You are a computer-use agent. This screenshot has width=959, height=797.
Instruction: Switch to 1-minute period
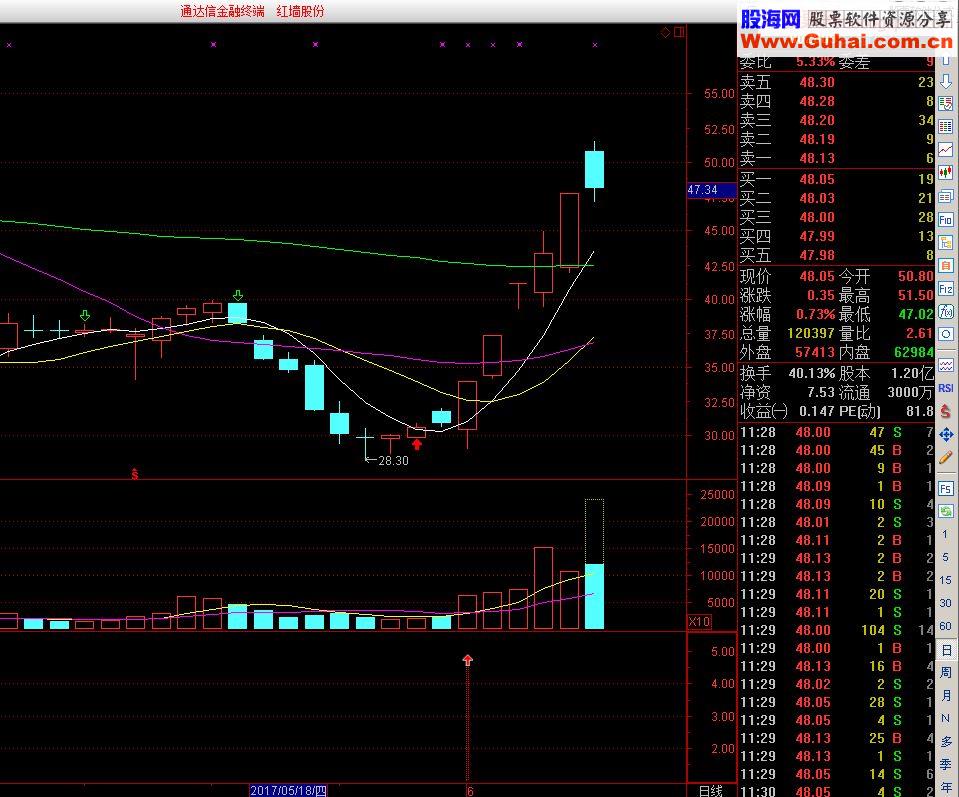pos(946,534)
